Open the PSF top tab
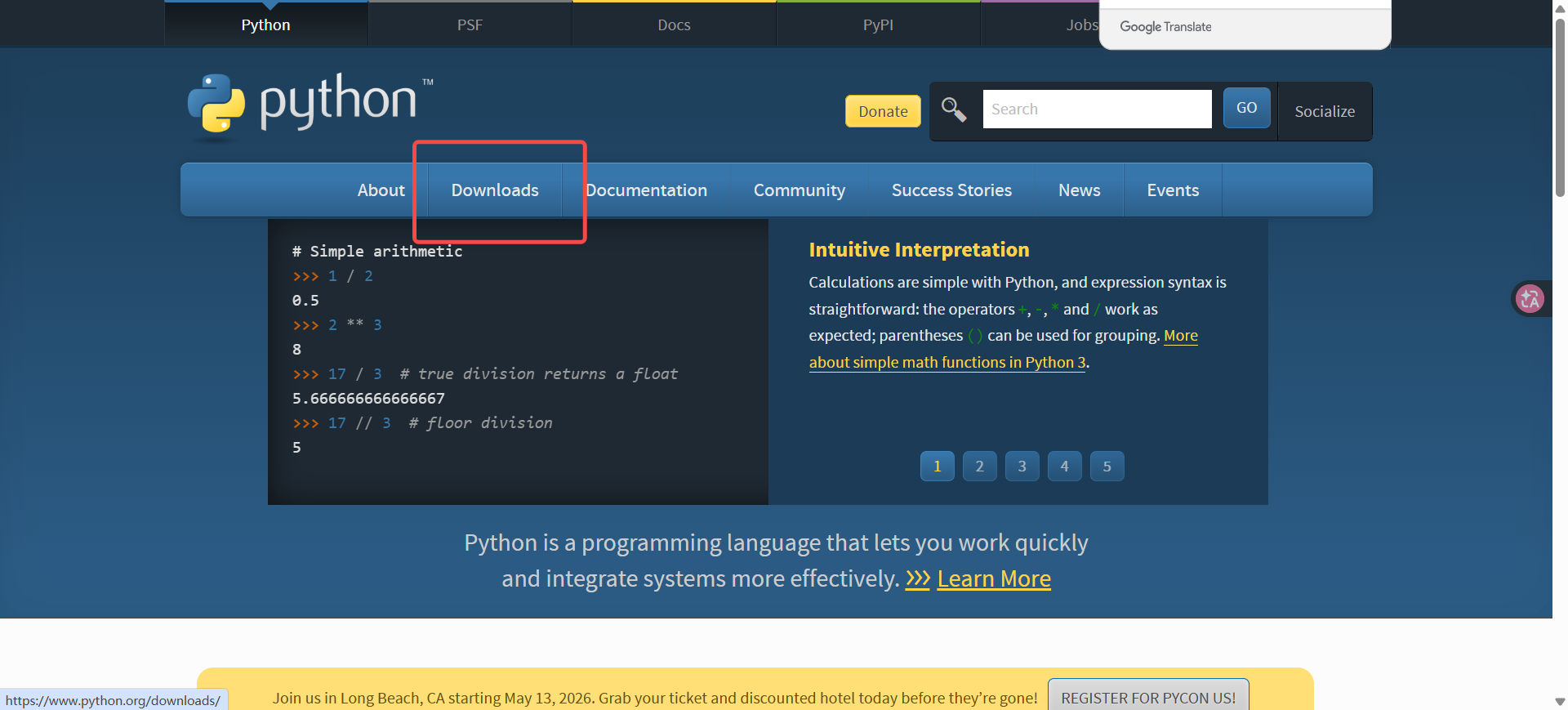The height and width of the screenshot is (710, 1568). tap(470, 25)
